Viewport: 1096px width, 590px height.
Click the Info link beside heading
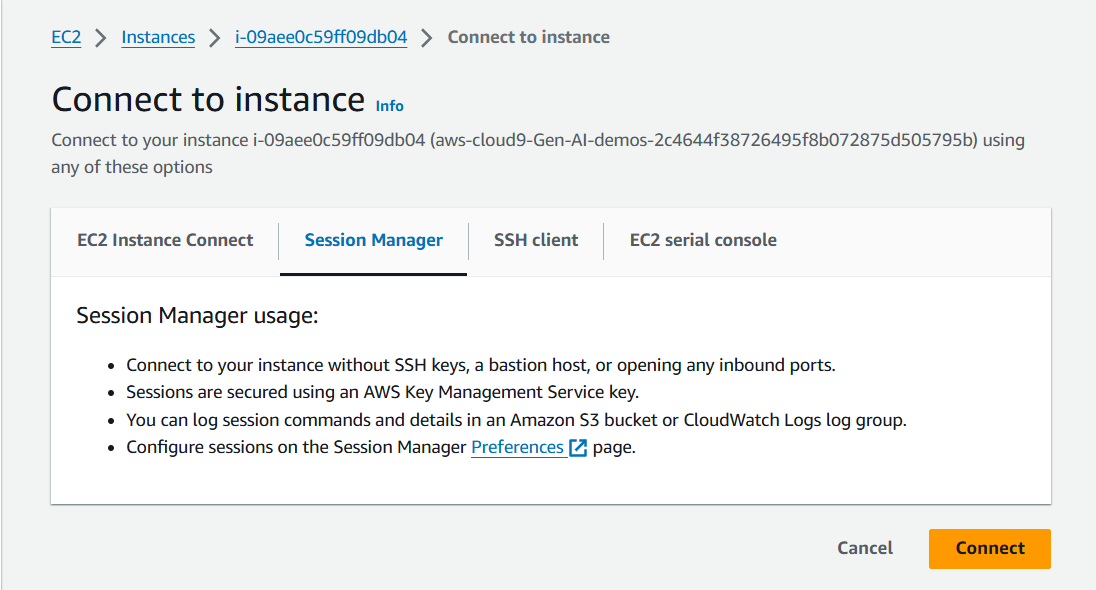click(x=389, y=106)
